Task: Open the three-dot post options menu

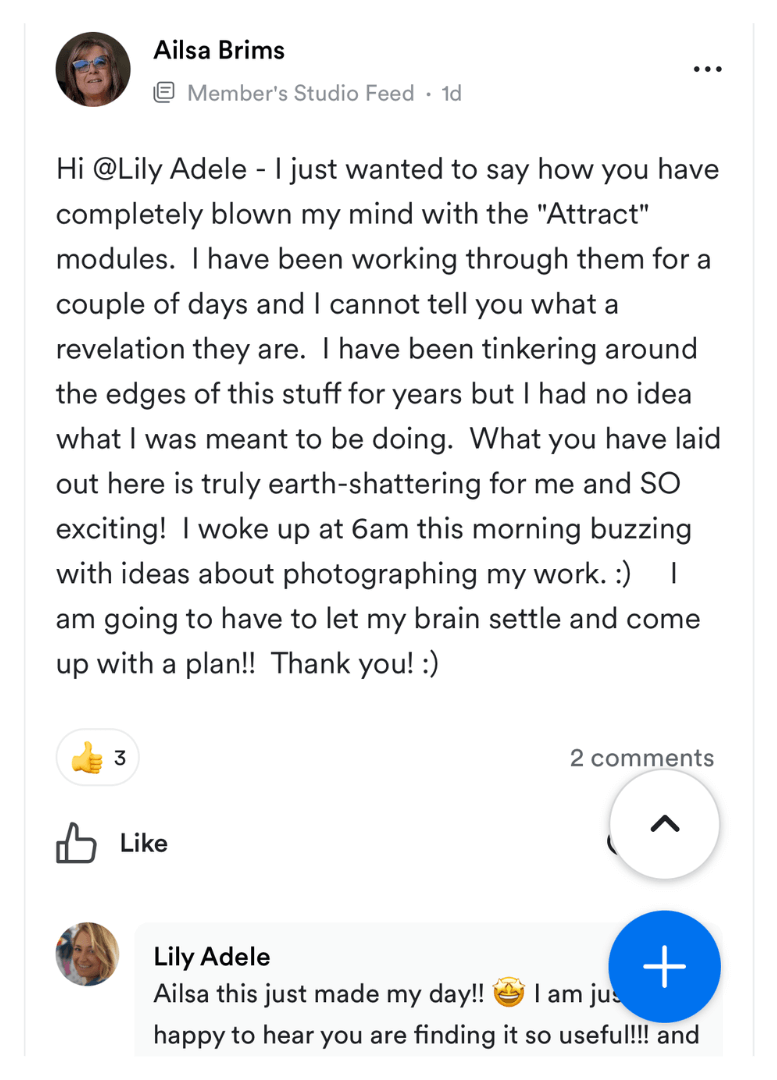Action: click(707, 70)
